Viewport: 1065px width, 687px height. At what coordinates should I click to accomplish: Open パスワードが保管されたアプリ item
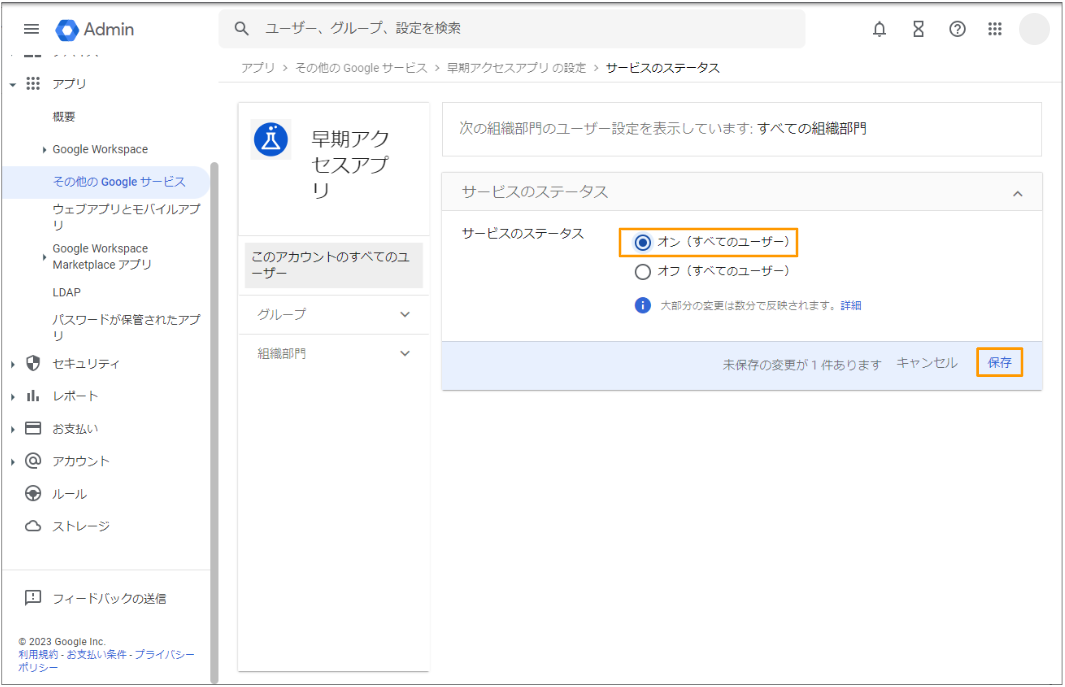click(x=126, y=327)
